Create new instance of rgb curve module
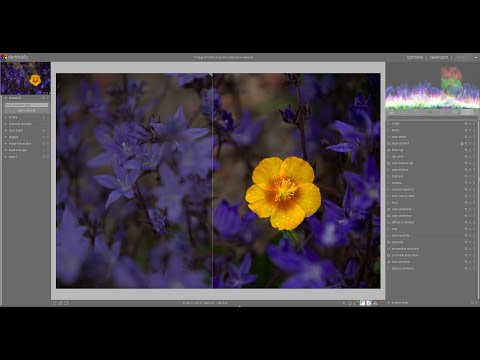This screenshot has height=360, width=480. coord(466,157)
